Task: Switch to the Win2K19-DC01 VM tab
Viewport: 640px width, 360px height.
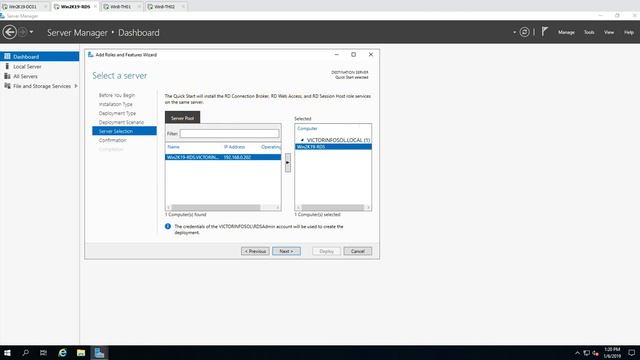Action: point(23,7)
